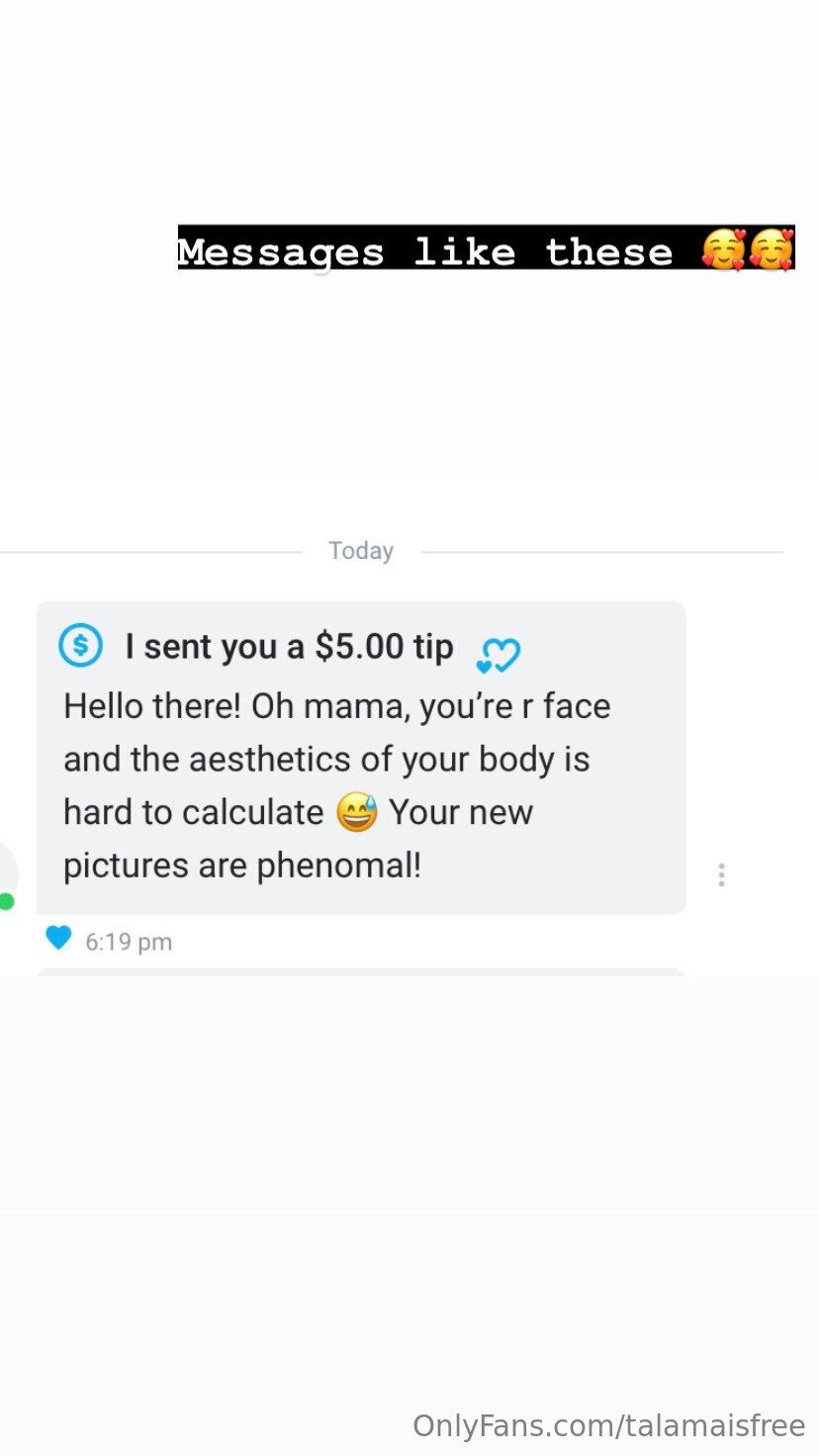Click the partially visible message bubble below timestamp
Screen dimensions: 819x1456
click(361, 972)
